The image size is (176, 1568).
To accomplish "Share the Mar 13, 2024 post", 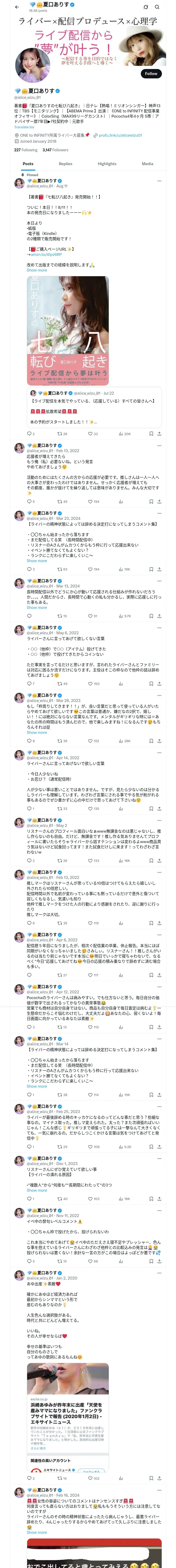I will (x=159, y=616).
